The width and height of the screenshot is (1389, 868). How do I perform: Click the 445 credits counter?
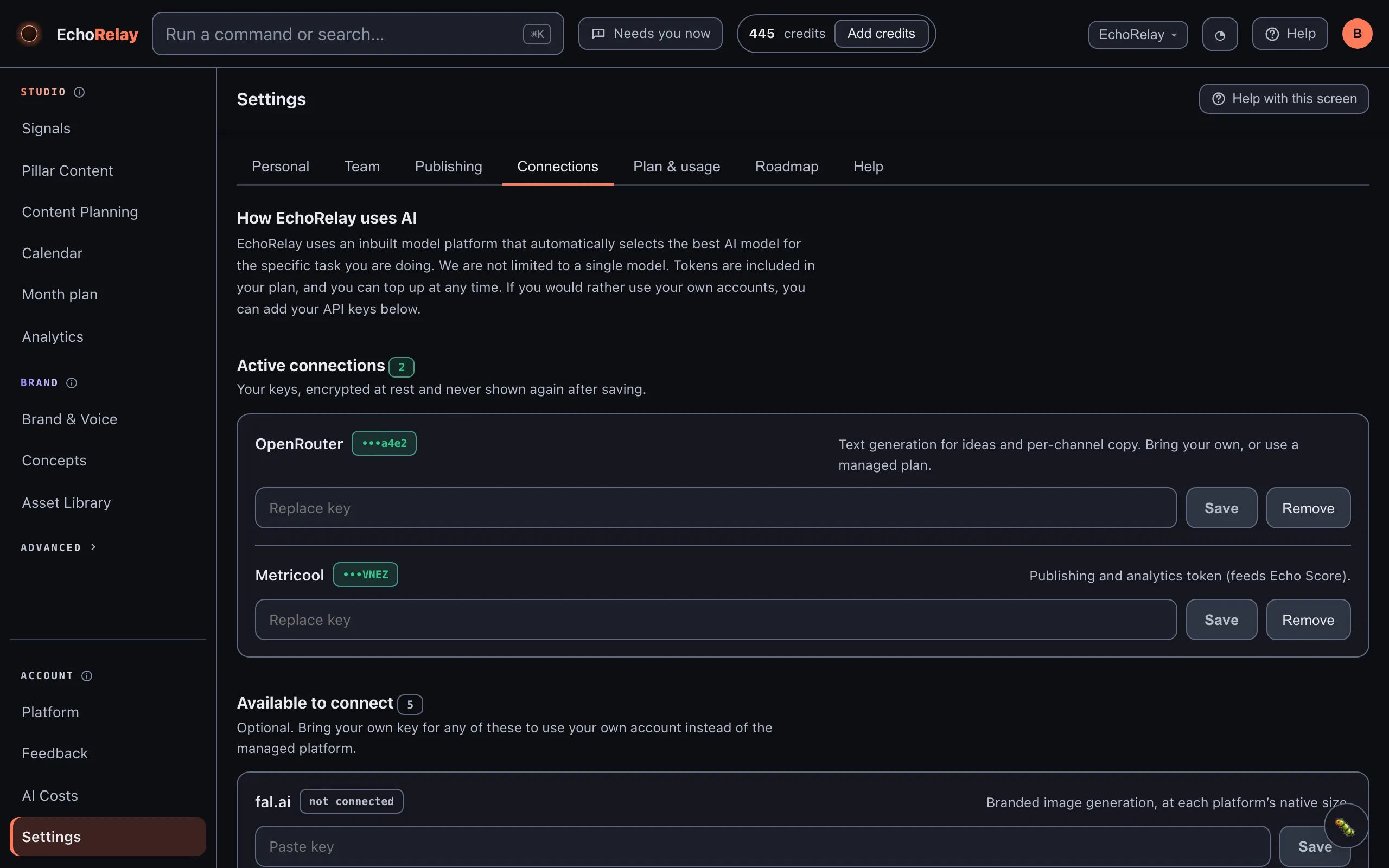pyautogui.click(x=787, y=33)
